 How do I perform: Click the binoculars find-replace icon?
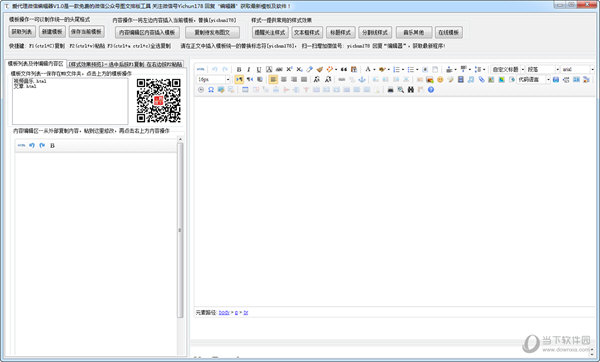(411, 90)
